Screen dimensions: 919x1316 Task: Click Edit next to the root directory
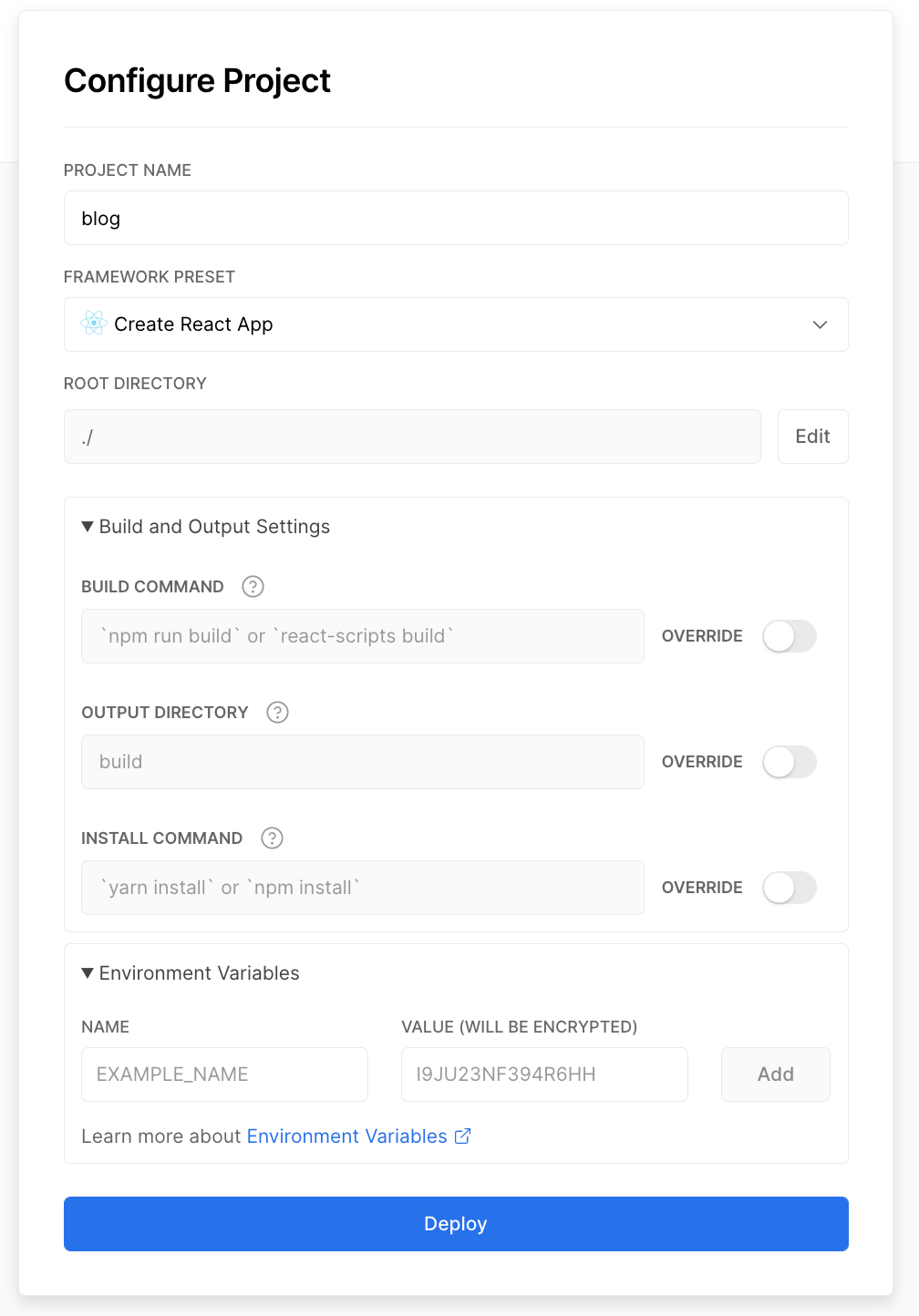[813, 437]
